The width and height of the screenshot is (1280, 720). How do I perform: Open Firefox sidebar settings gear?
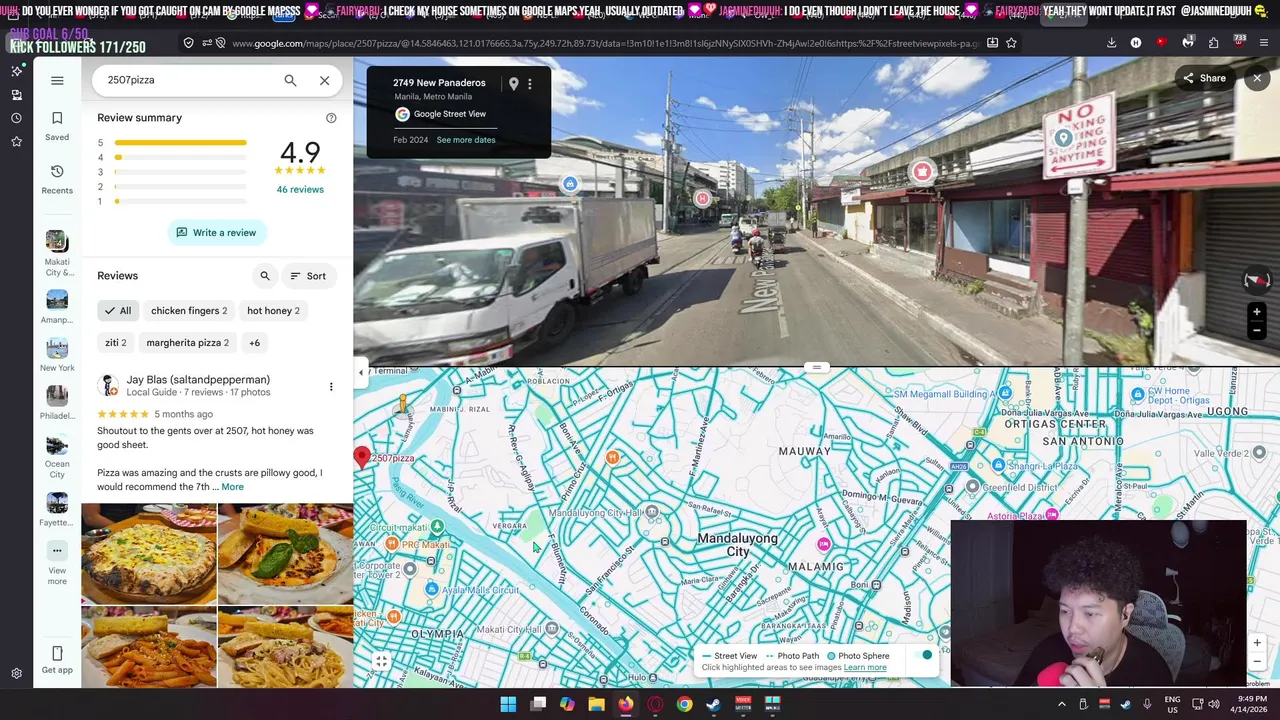(x=16, y=674)
